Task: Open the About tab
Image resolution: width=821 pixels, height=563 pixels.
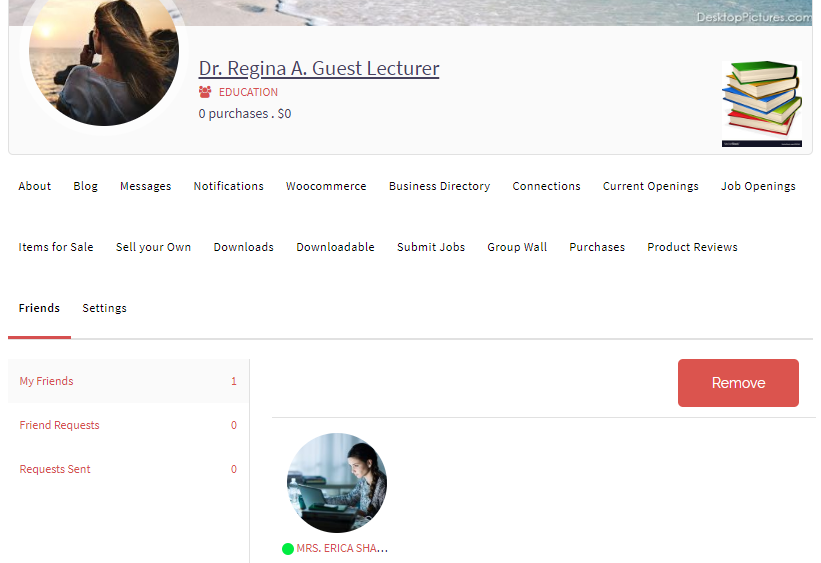Action: 35,186
